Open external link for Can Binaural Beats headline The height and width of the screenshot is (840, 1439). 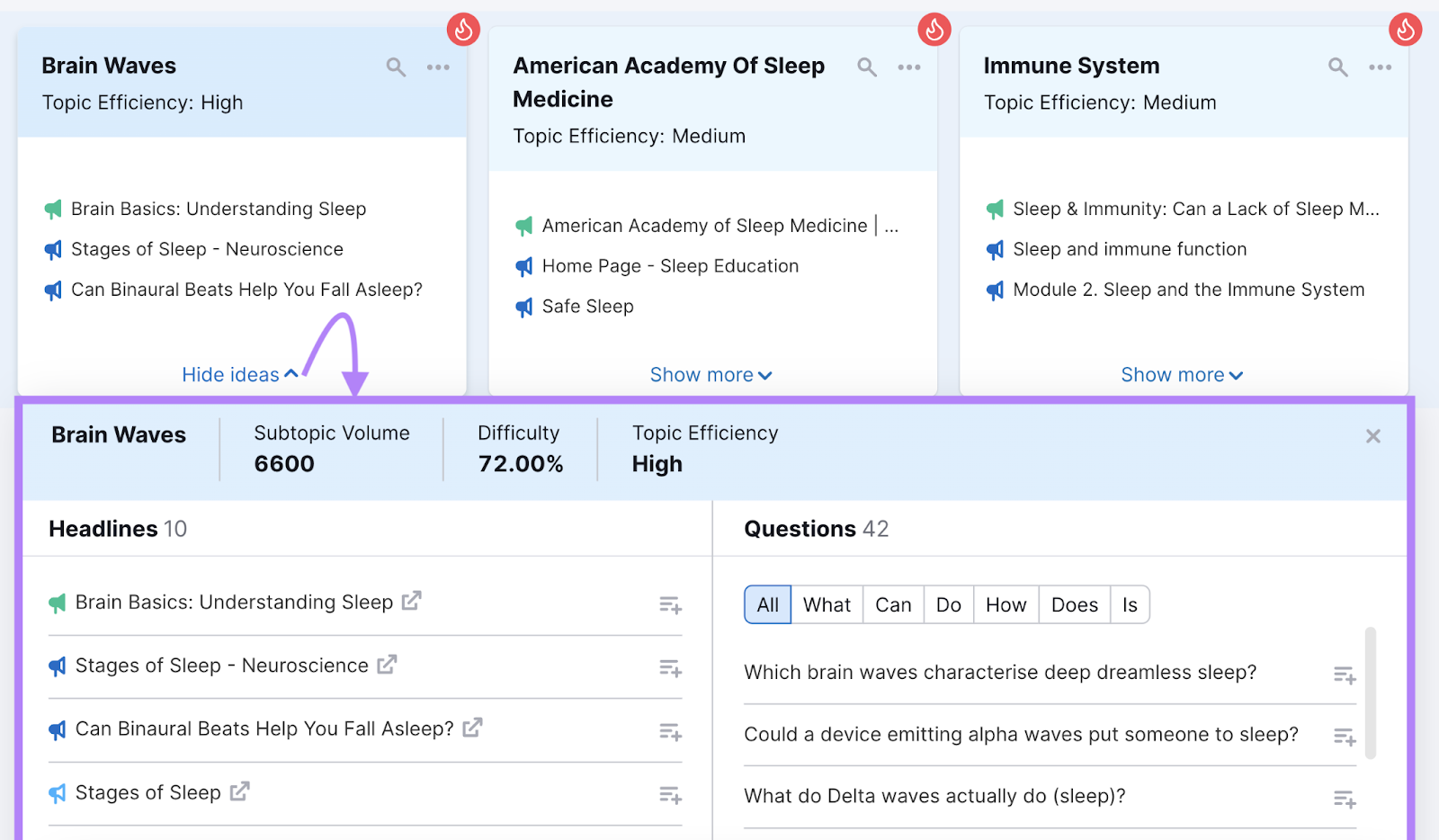[473, 728]
